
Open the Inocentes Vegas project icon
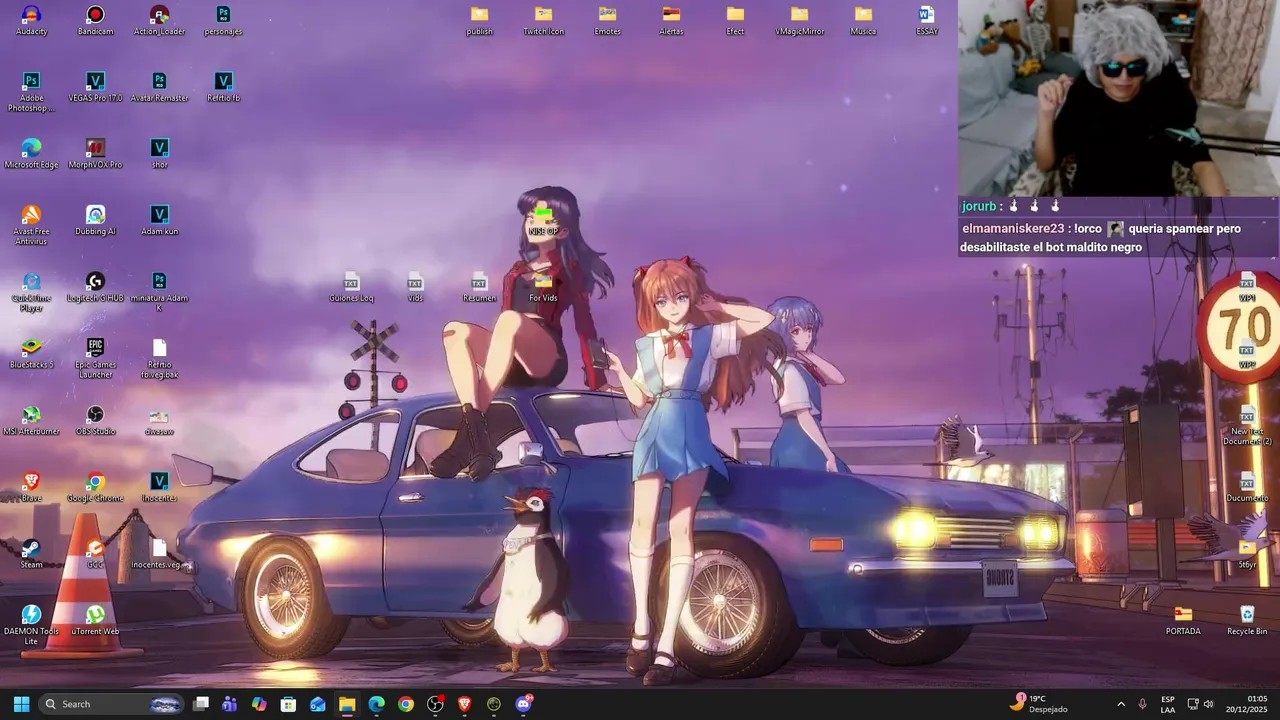[159, 488]
